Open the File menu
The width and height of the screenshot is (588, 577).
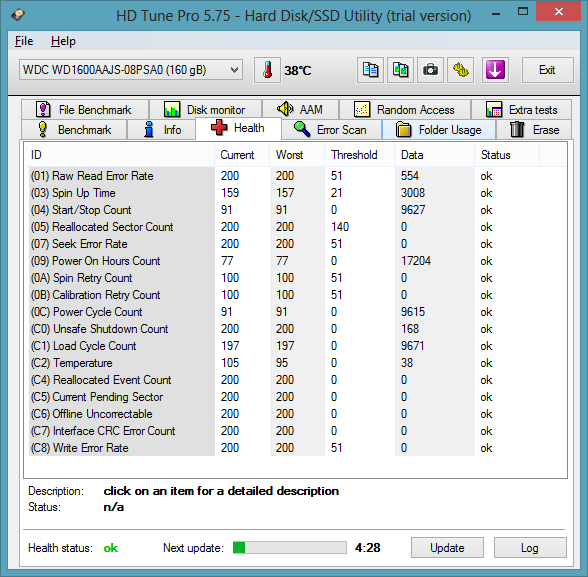24,41
